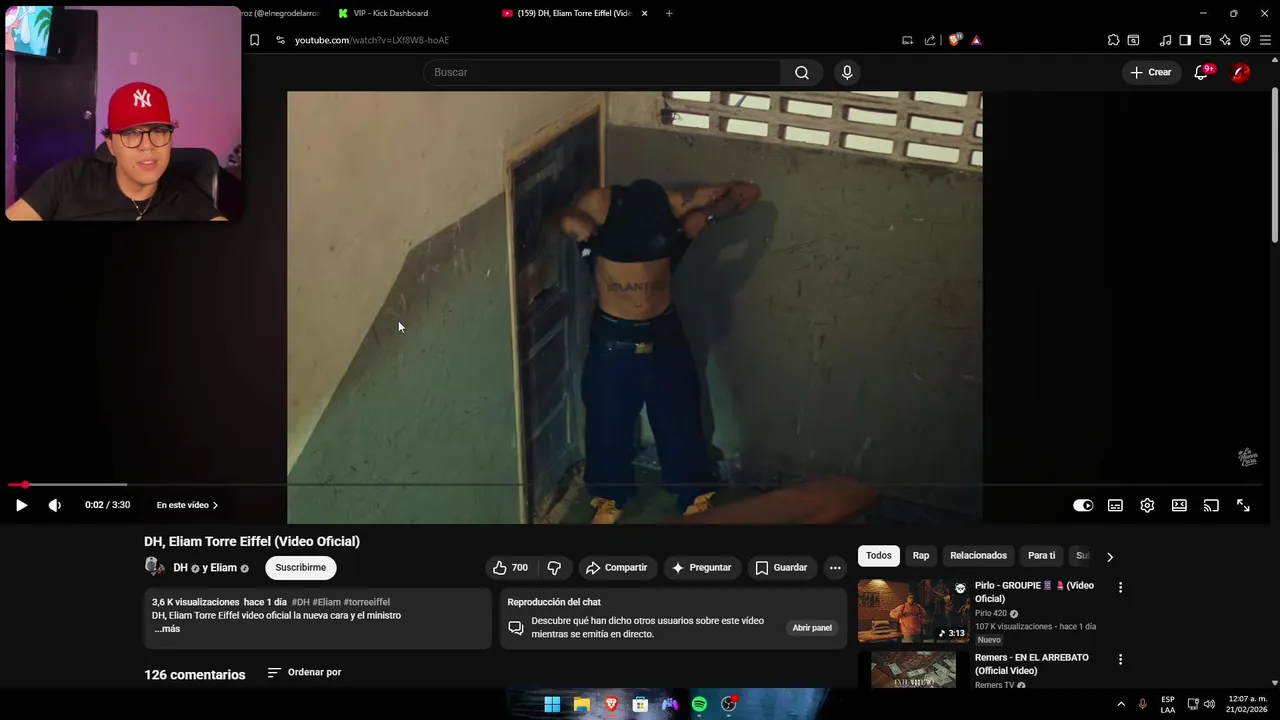The width and height of the screenshot is (1280, 720).
Task: Open the browser hamburger main menu
Action: coord(1265,40)
